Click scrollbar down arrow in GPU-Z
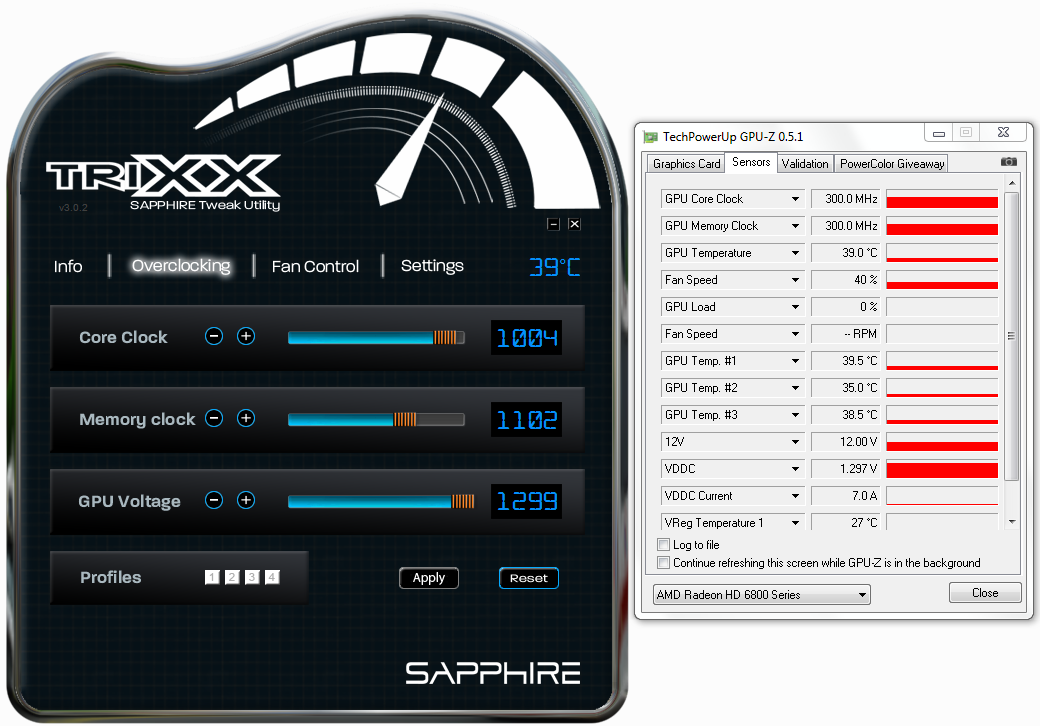 click(x=1011, y=522)
